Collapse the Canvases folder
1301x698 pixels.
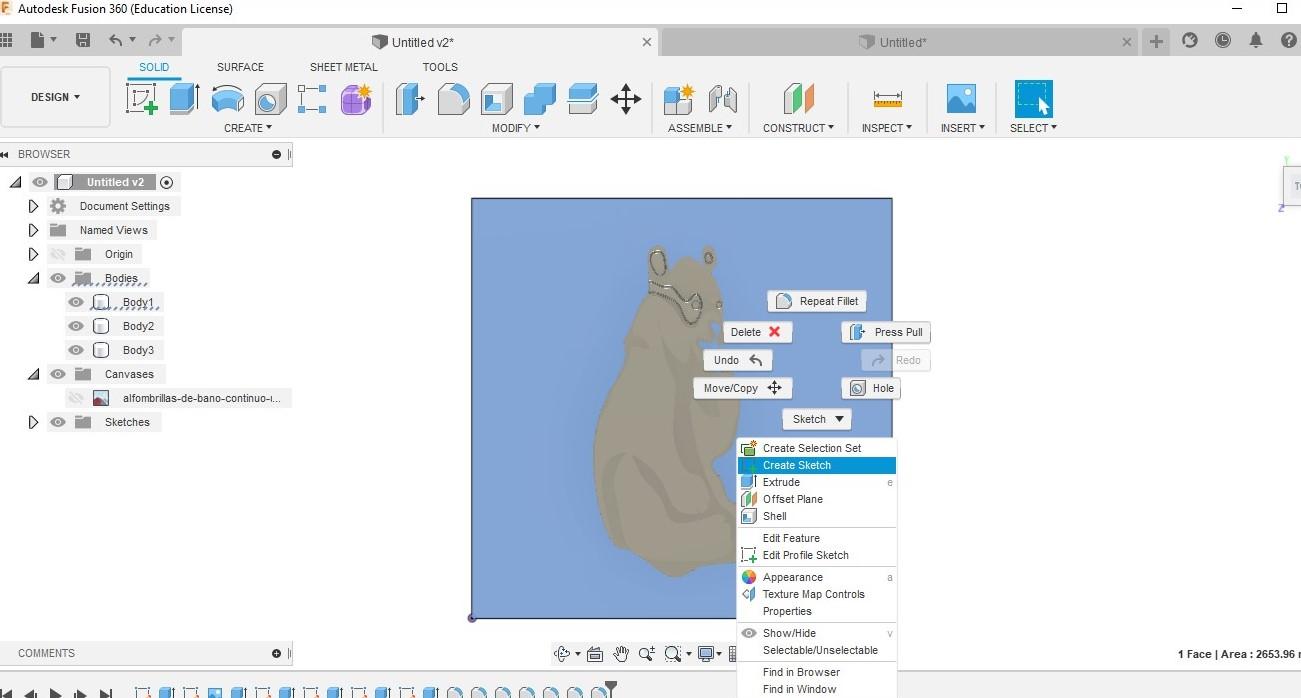point(33,374)
